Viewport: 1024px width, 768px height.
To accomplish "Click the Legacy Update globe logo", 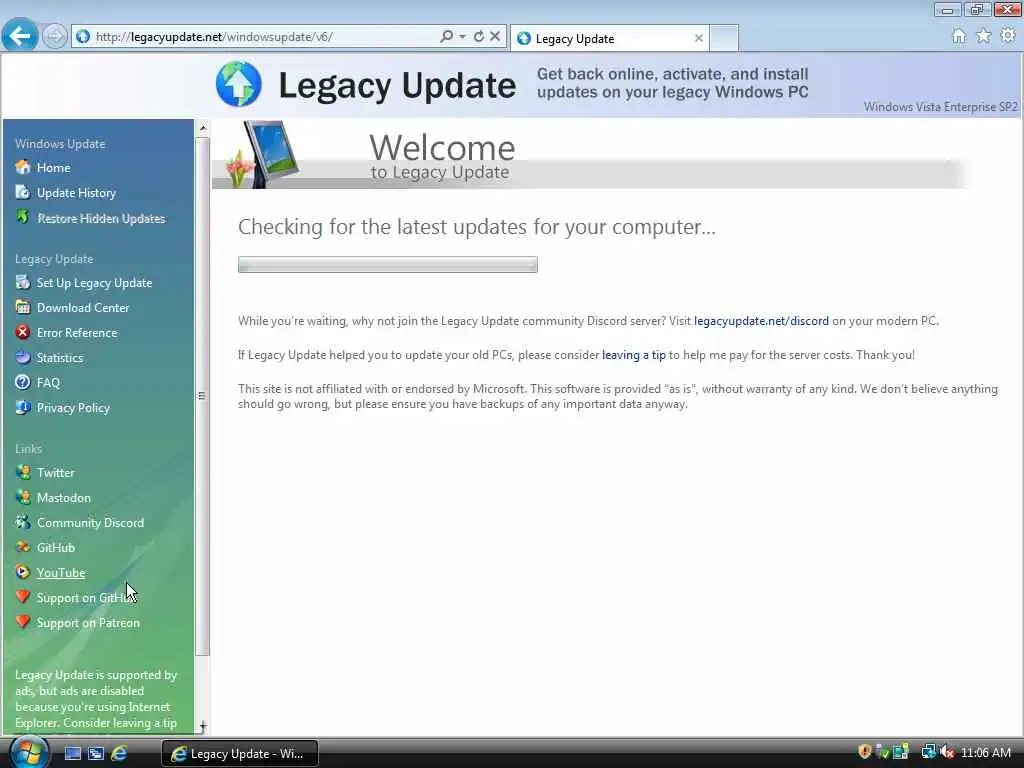I will pyautogui.click(x=238, y=84).
